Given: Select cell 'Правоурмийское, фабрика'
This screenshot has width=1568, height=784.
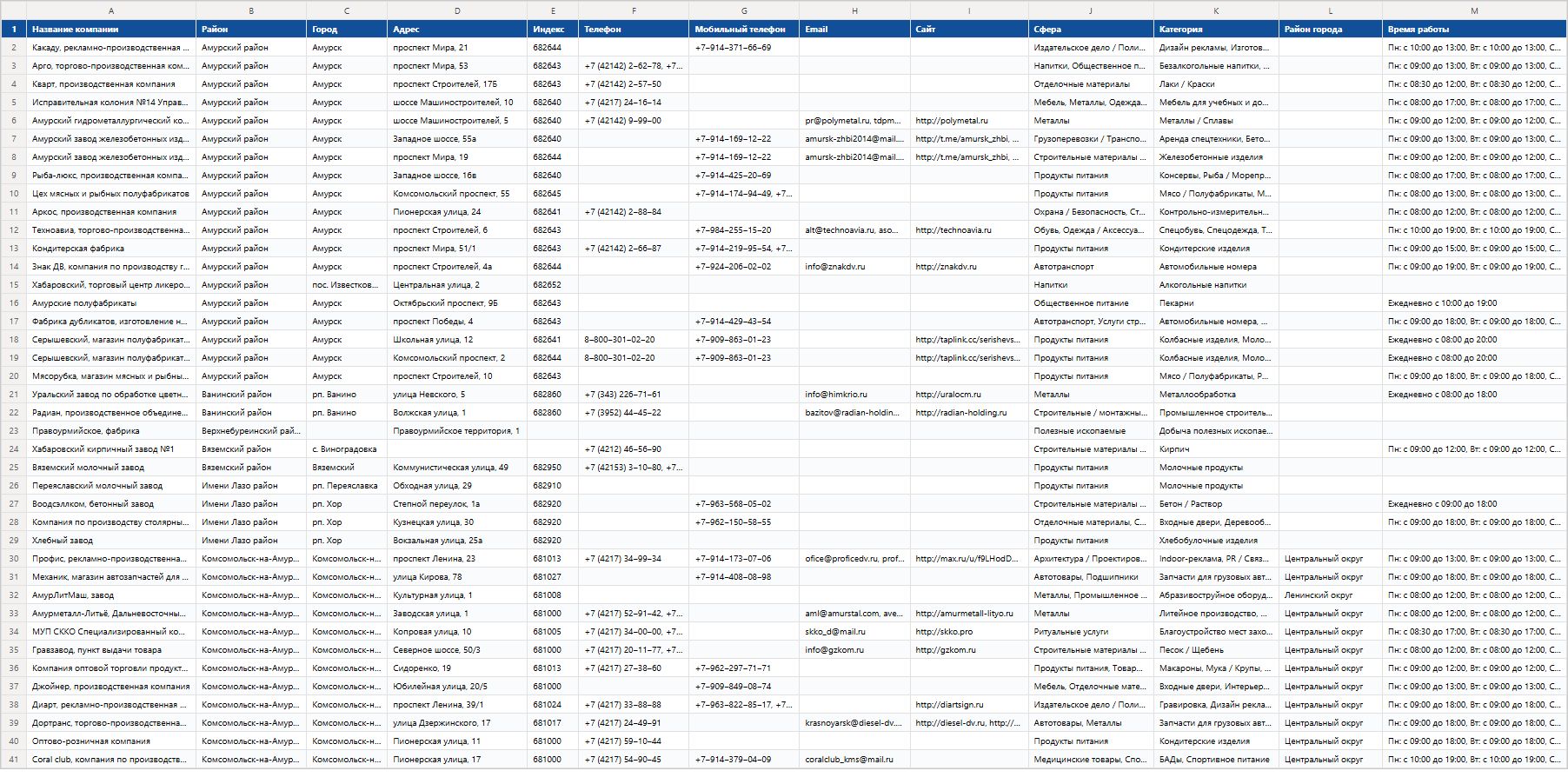Looking at the screenshot, I should tap(111, 431).
